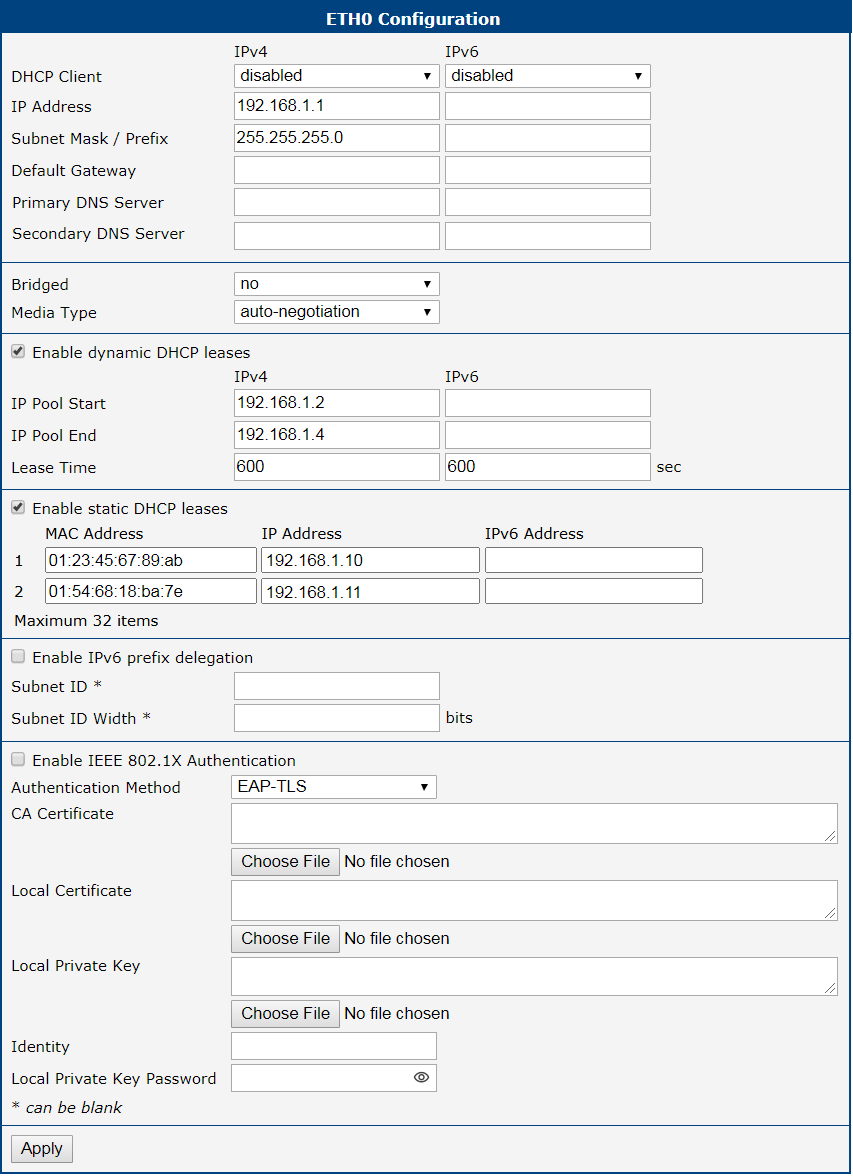This screenshot has width=853, height=1176.
Task: Click the Local Certificate text area
Action: [x=534, y=900]
